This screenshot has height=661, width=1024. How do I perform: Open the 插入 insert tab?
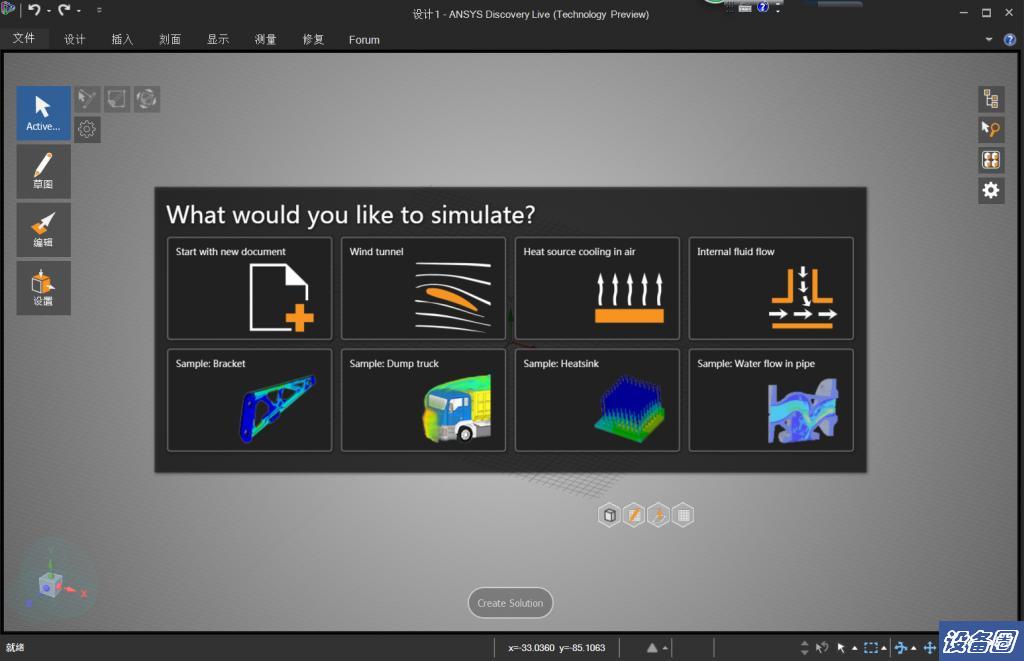coord(122,39)
